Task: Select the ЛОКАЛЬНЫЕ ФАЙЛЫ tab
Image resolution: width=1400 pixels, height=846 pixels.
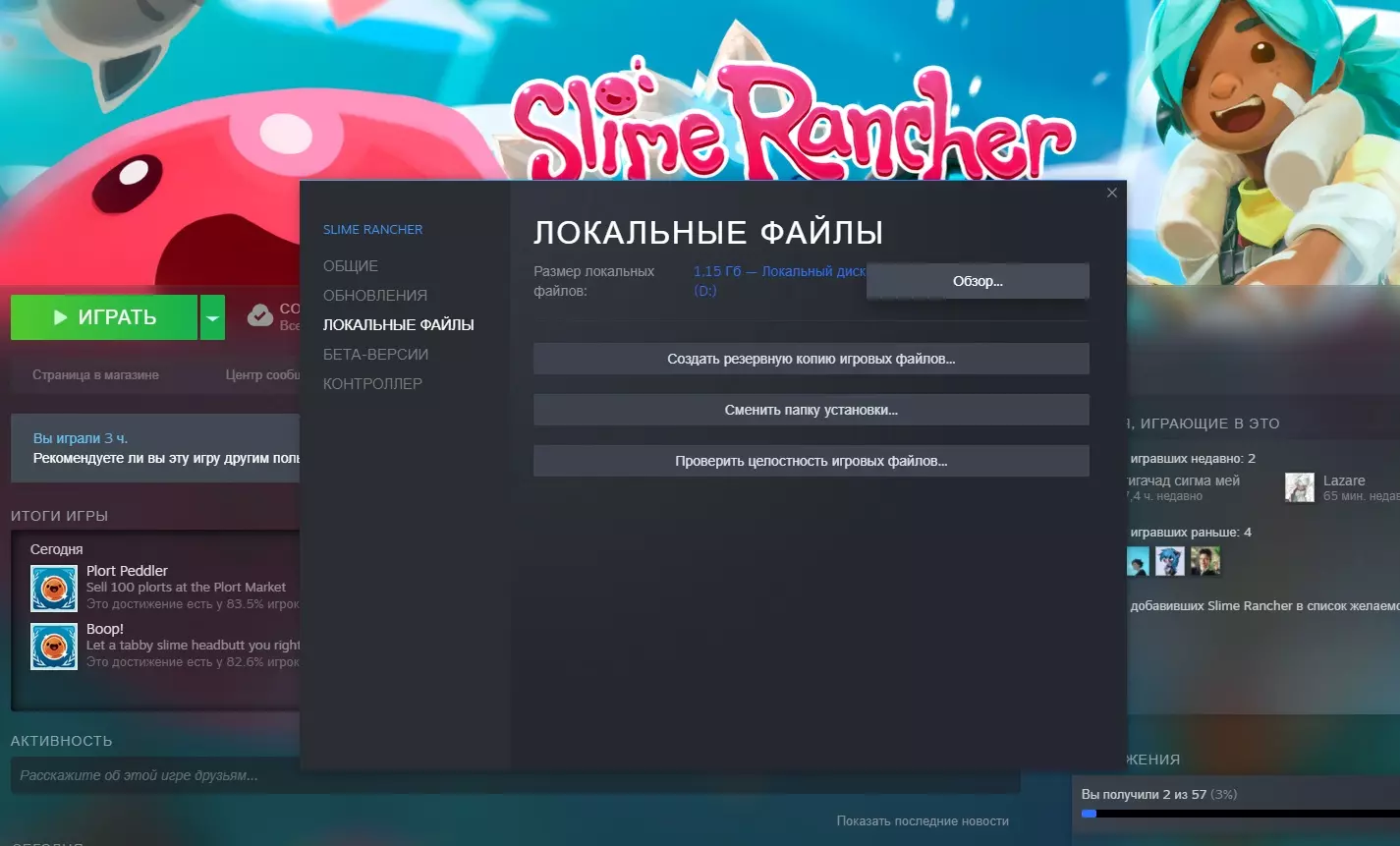Action: point(399,325)
